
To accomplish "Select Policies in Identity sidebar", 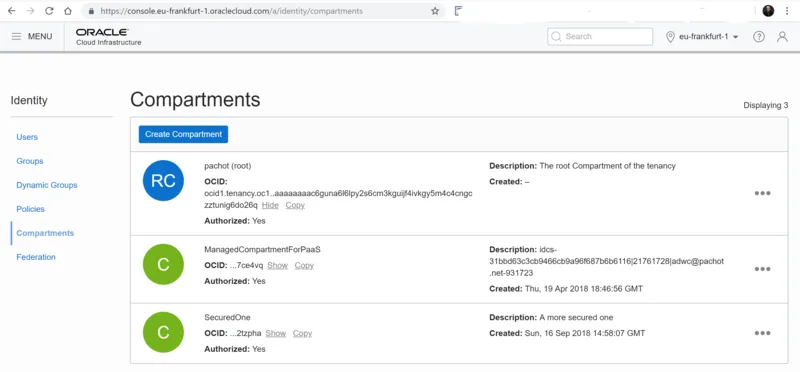I will point(30,209).
